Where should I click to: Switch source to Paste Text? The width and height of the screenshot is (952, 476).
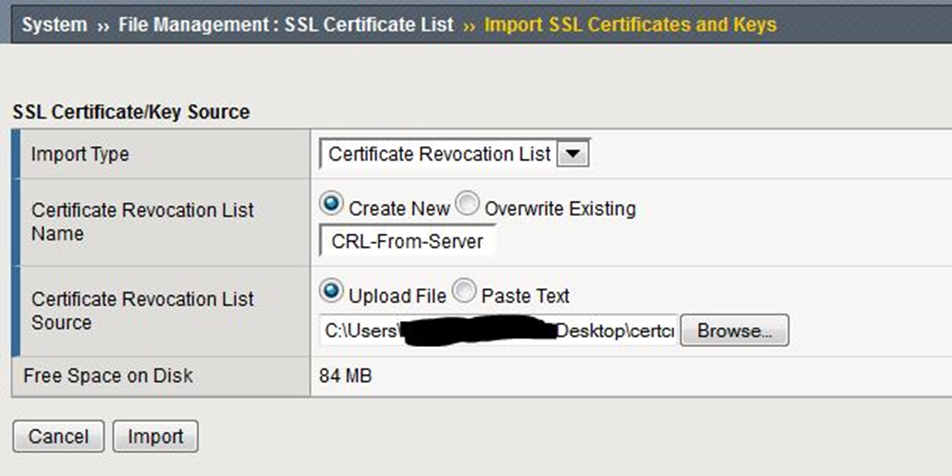[x=464, y=293]
